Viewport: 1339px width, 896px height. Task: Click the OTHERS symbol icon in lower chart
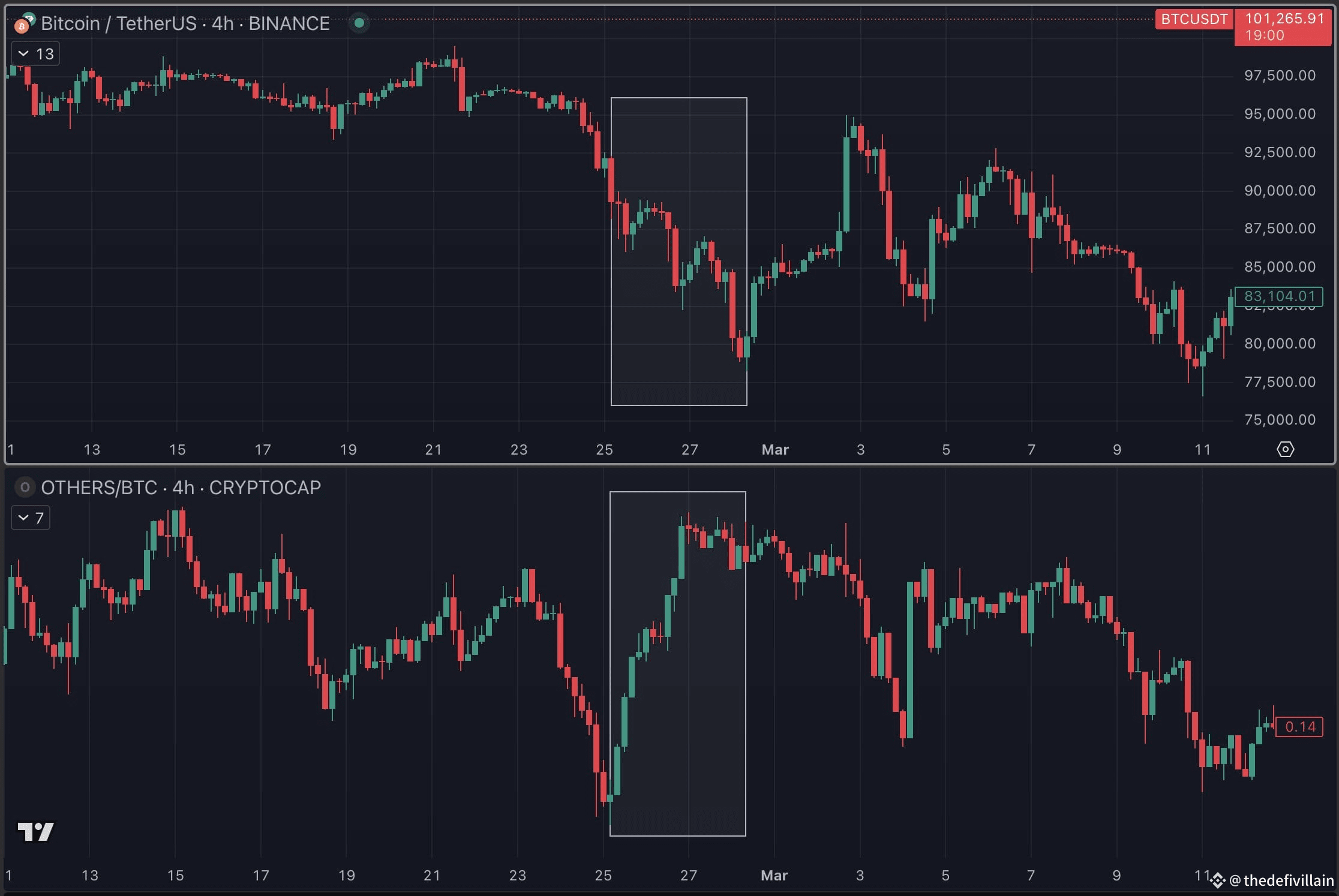25,487
